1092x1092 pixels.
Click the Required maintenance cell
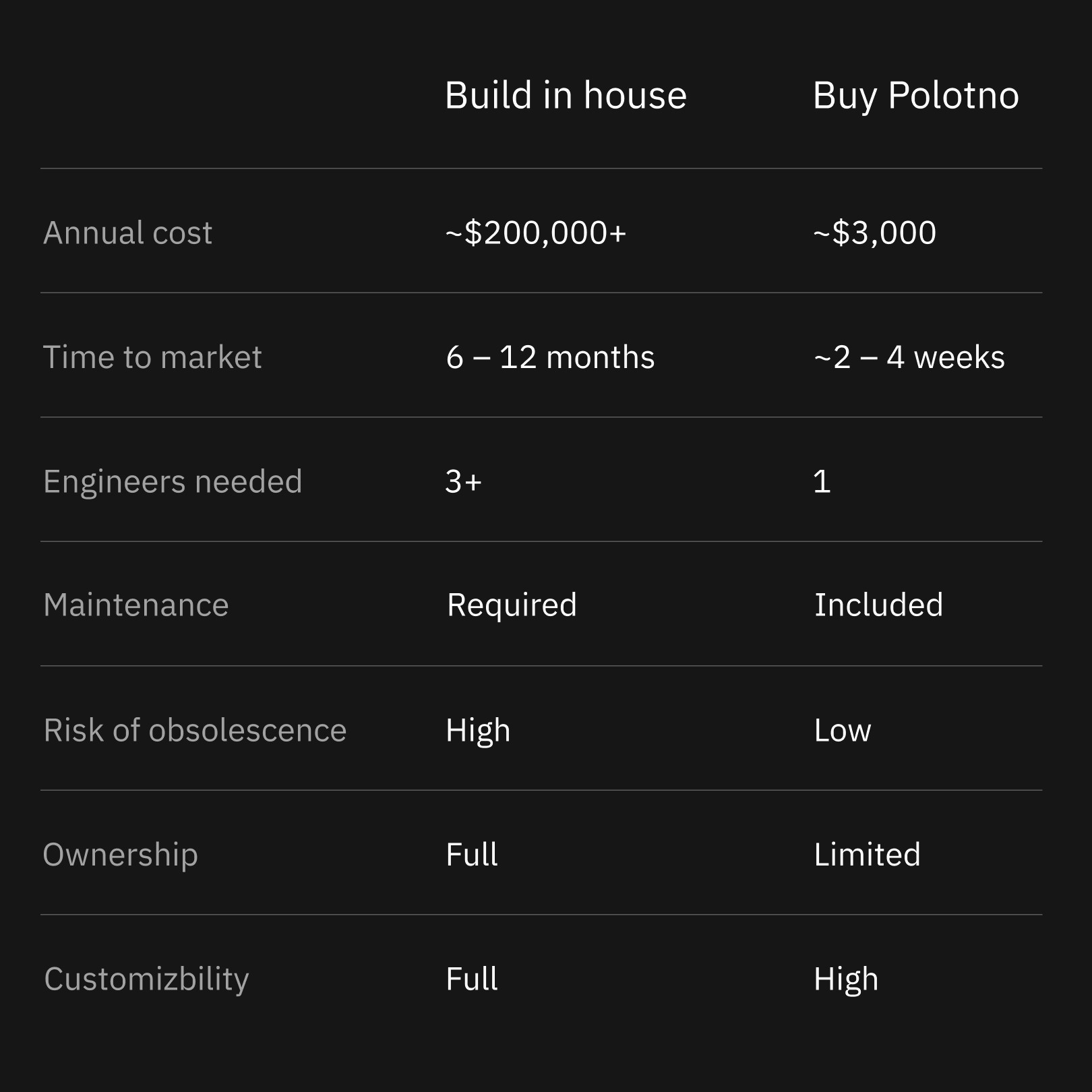coord(512,606)
